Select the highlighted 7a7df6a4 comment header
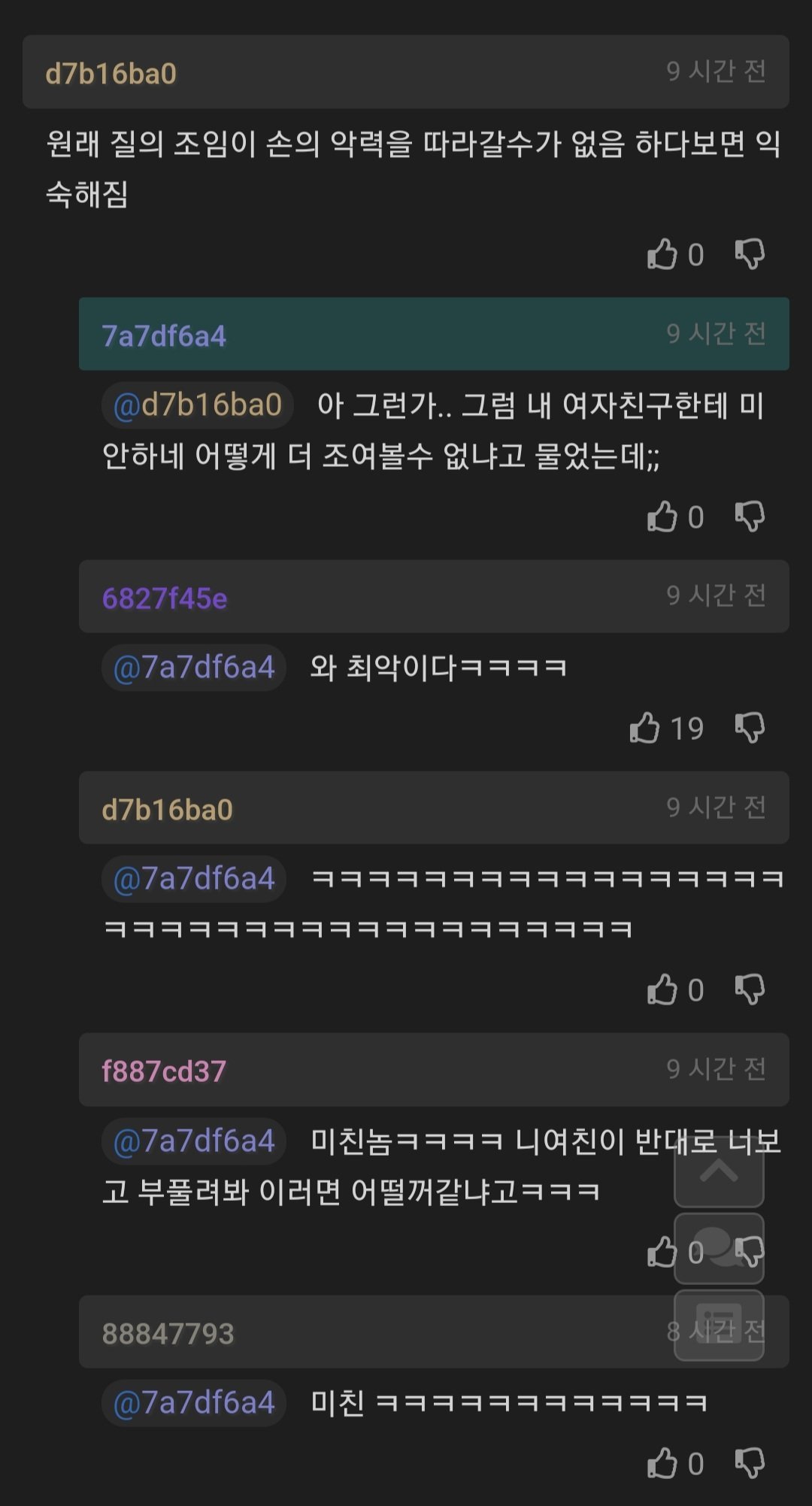The image size is (812, 1506). click(434, 335)
